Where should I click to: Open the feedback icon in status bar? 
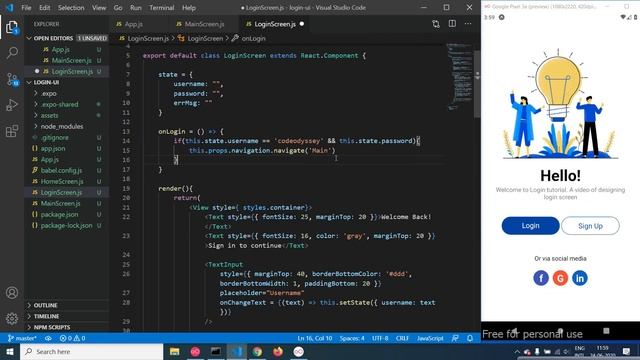(455, 338)
